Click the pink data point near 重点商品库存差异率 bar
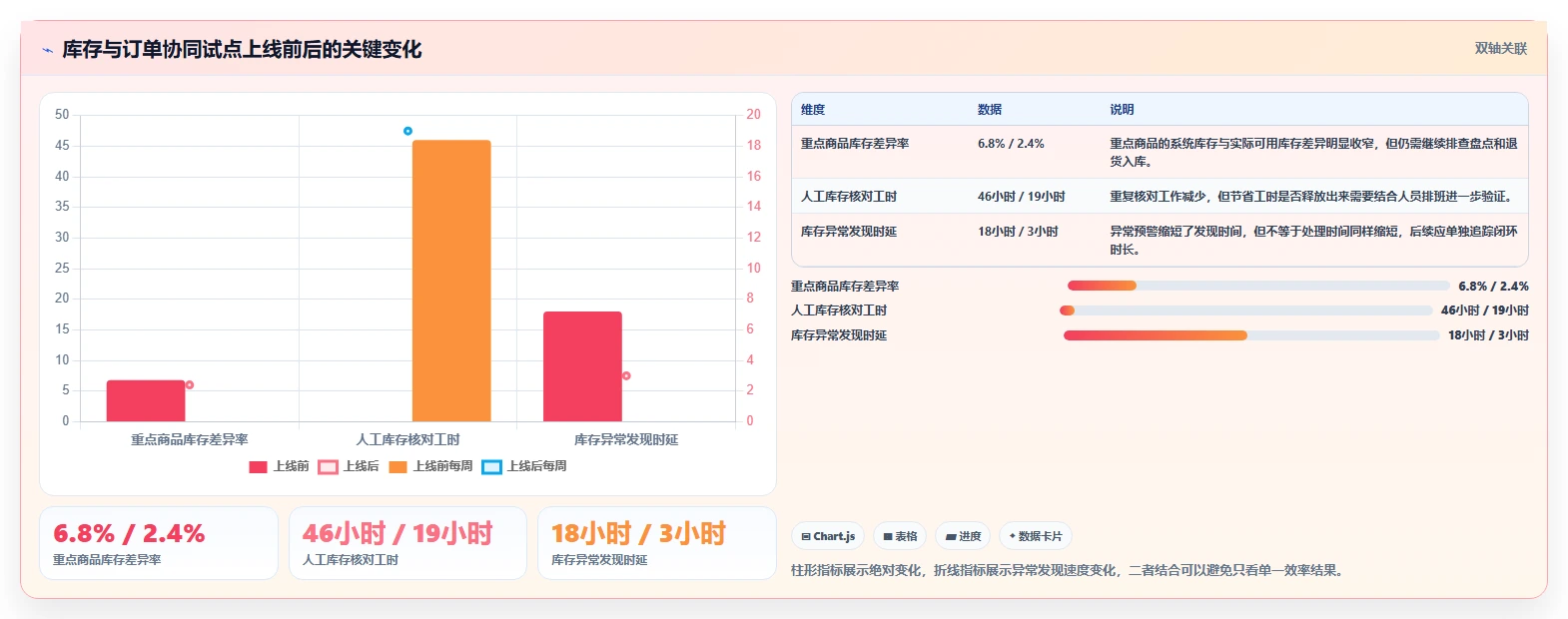Image resolution: width=1568 pixels, height=619 pixels. coord(190,384)
